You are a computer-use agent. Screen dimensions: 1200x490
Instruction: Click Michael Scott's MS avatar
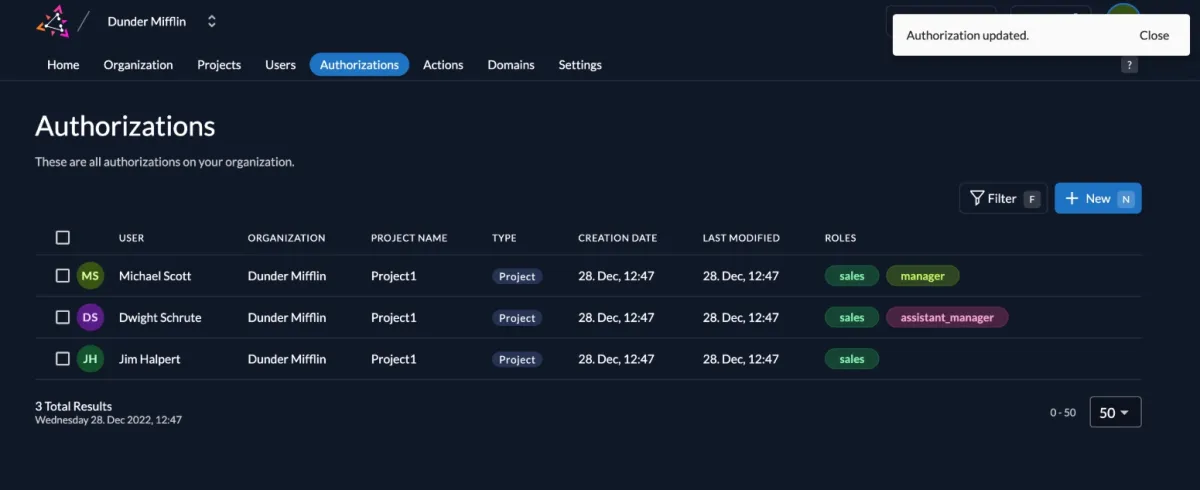(x=90, y=276)
